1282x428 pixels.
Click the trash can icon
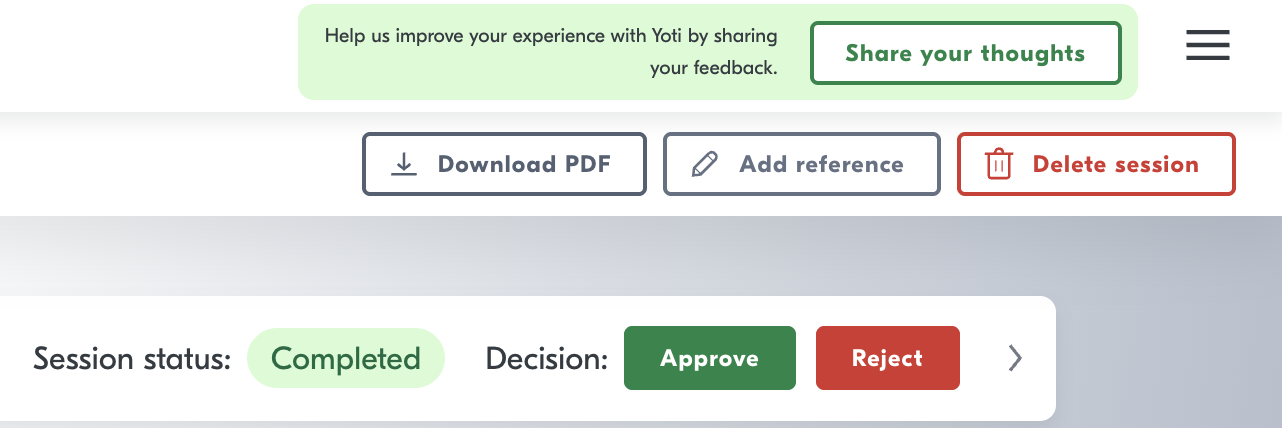[998, 165]
